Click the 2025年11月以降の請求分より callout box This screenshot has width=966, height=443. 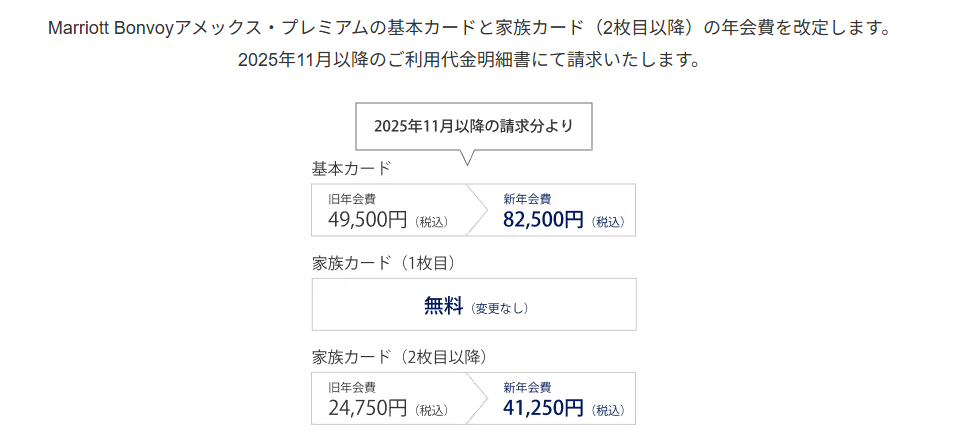(x=473, y=126)
